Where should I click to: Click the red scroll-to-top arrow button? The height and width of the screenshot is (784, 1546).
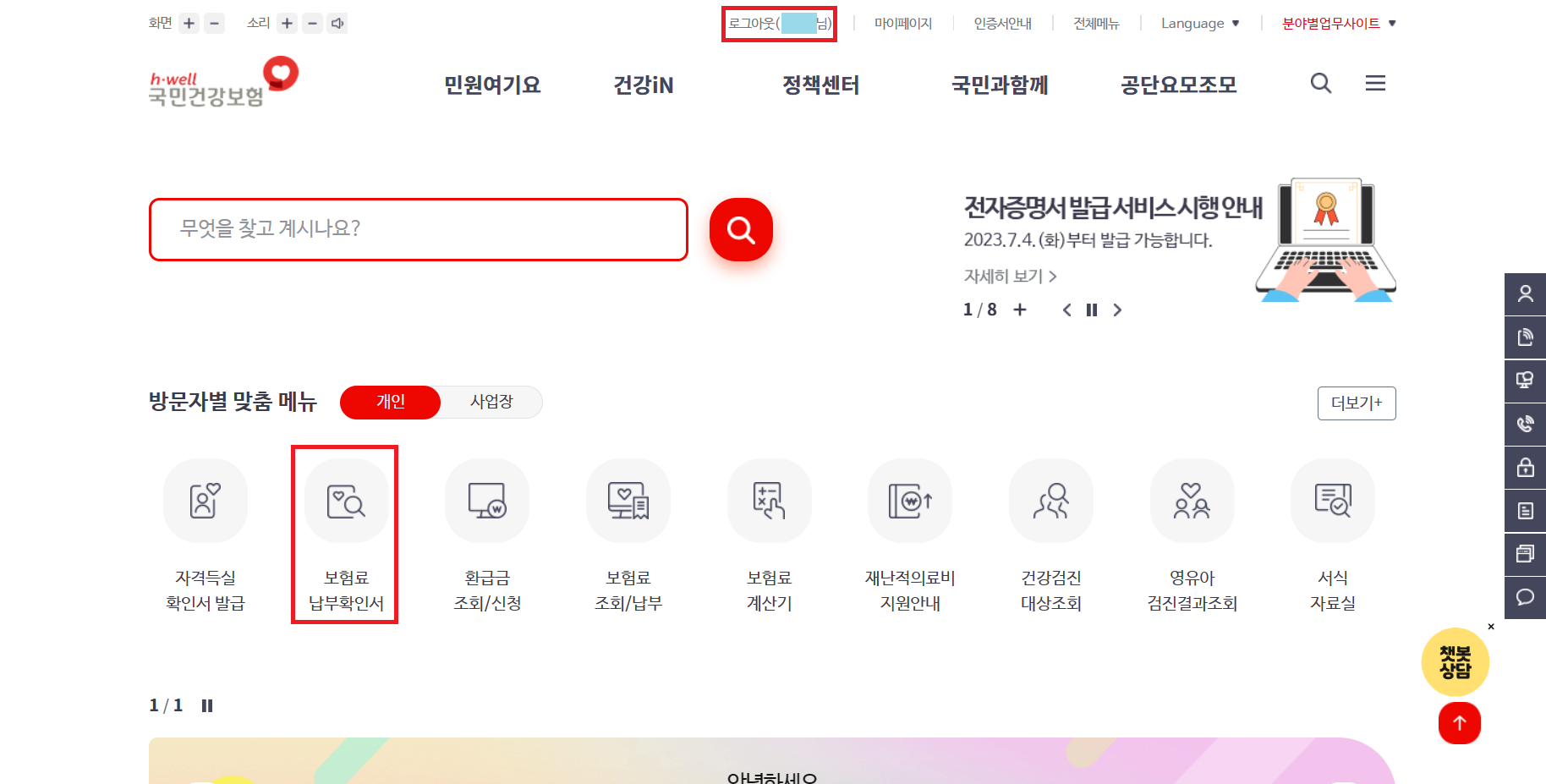coord(1460,723)
